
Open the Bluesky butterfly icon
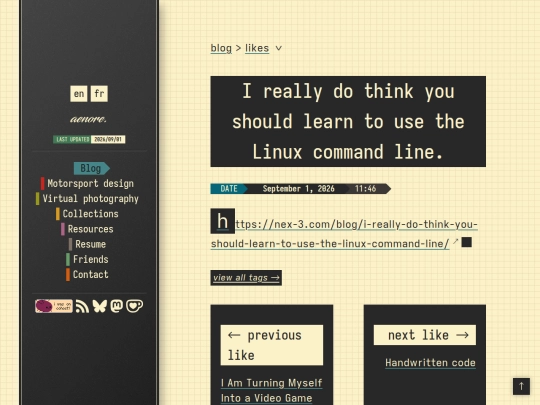point(100,306)
